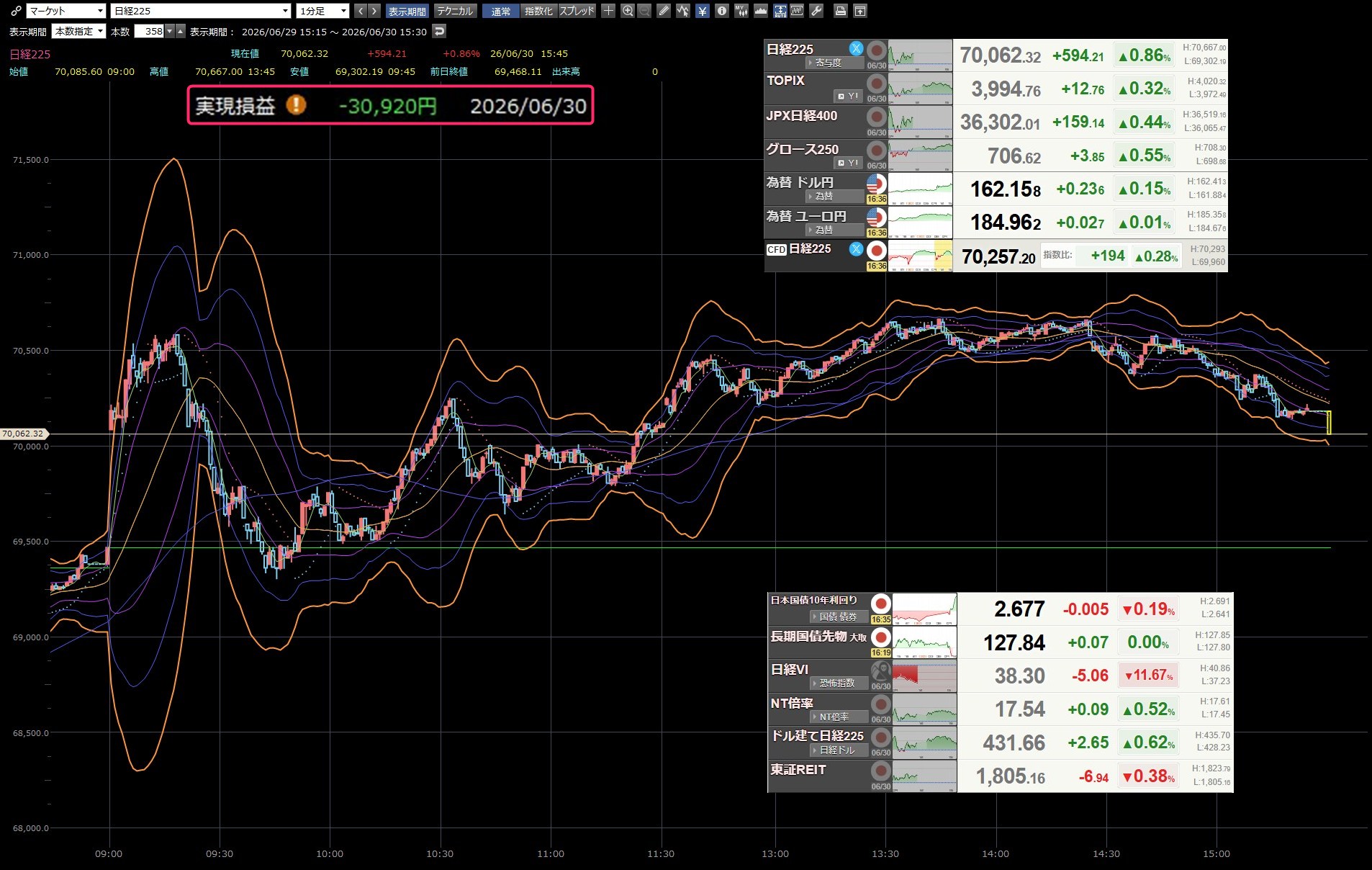Toggle 通常 chart display mode
Screen dimensions: 1372x870
coord(500,11)
